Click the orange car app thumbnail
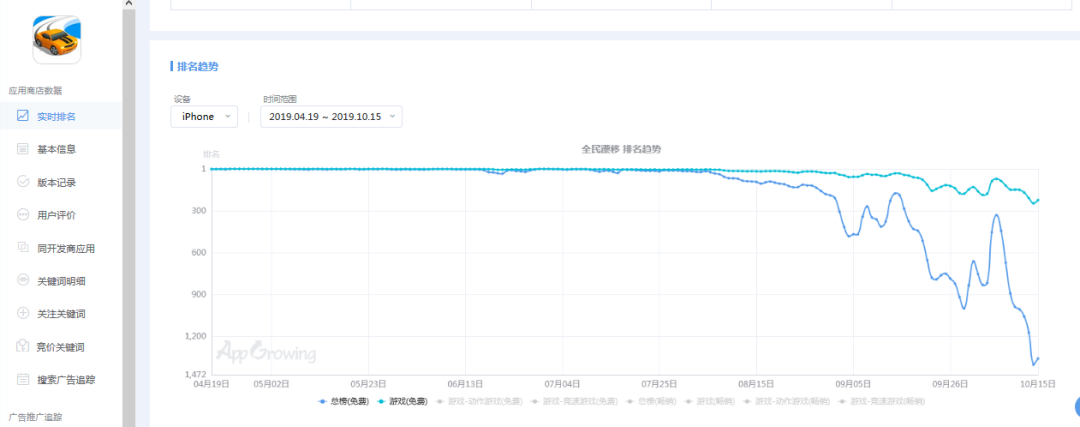This screenshot has width=1080, height=427. [x=57, y=39]
